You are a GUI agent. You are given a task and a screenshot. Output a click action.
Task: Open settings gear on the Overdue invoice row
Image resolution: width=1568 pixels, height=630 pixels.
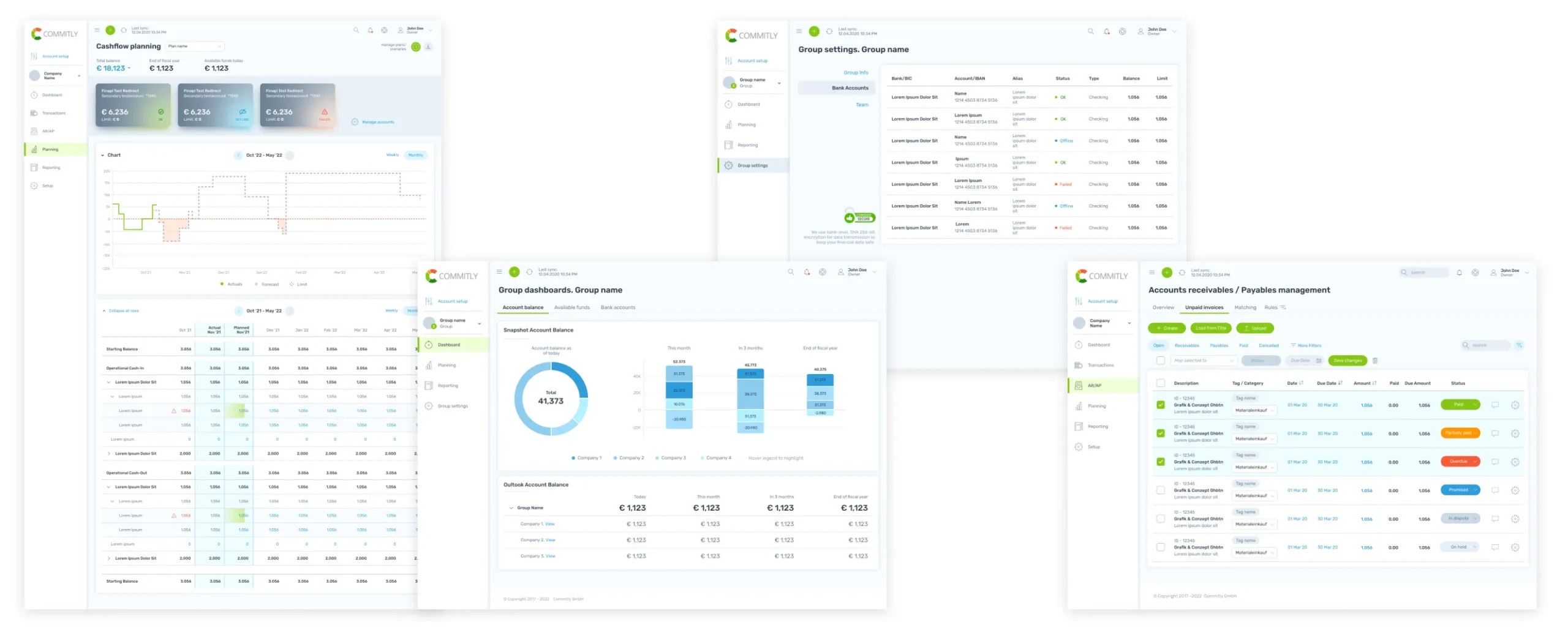(1515, 462)
